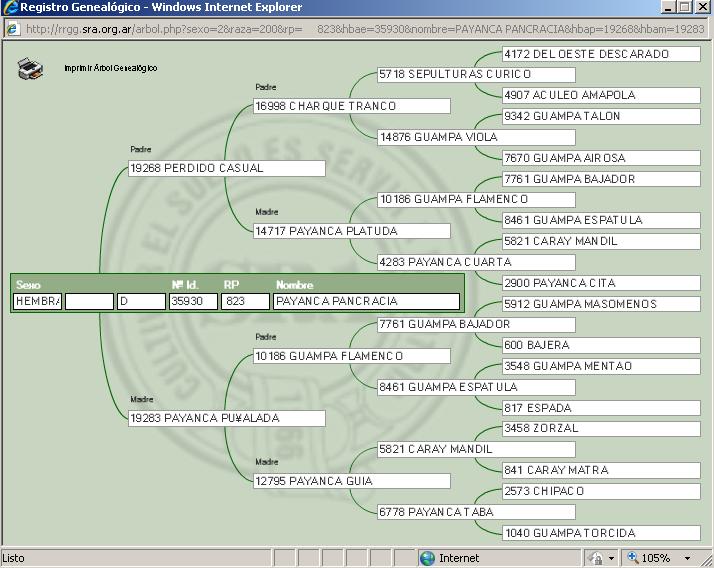Click ancestor 4172 DEL OESTE DESCARADO

[x=600, y=54]
